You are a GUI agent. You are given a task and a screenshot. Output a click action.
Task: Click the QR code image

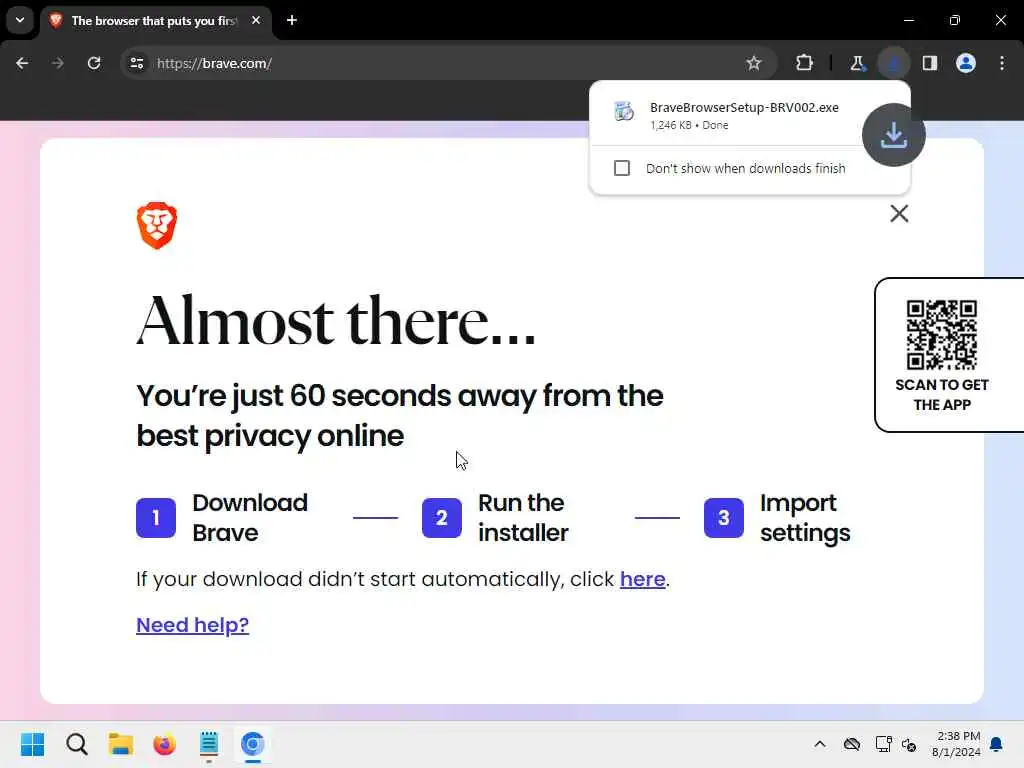coord(942,335)
